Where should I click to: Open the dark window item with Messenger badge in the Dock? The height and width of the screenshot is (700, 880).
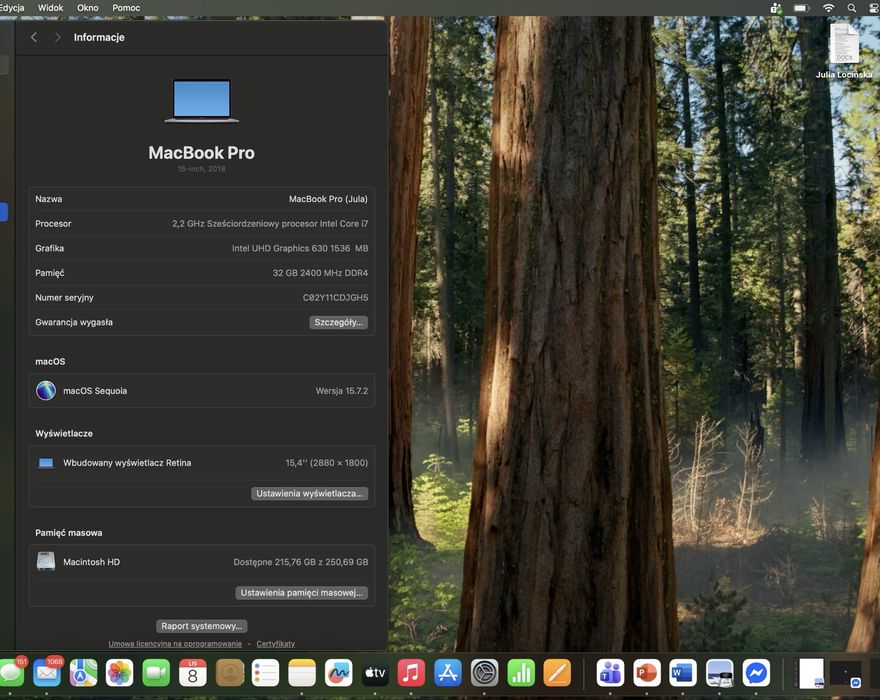tap(845, 674)
